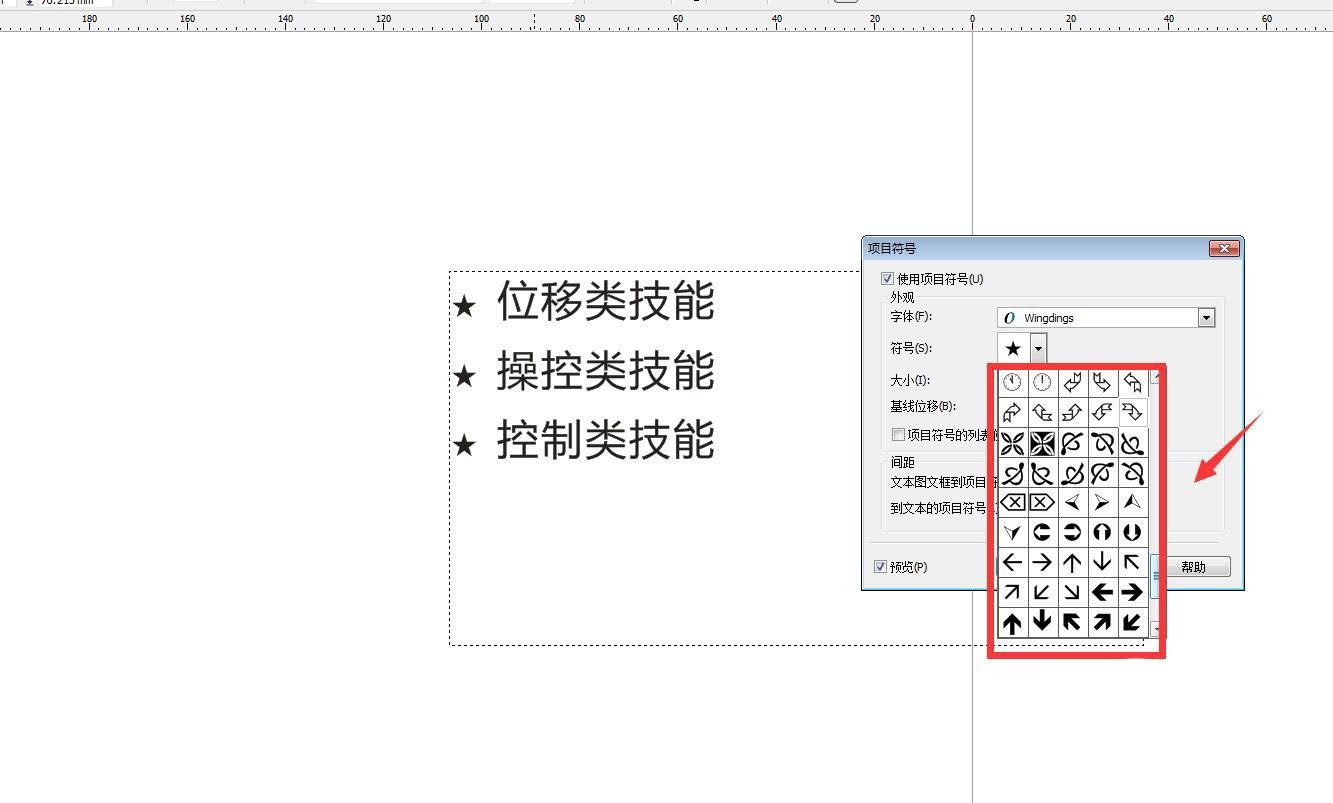
Task: Select the right-pointing arrowhead symbol
Action: pos(1102,502)
